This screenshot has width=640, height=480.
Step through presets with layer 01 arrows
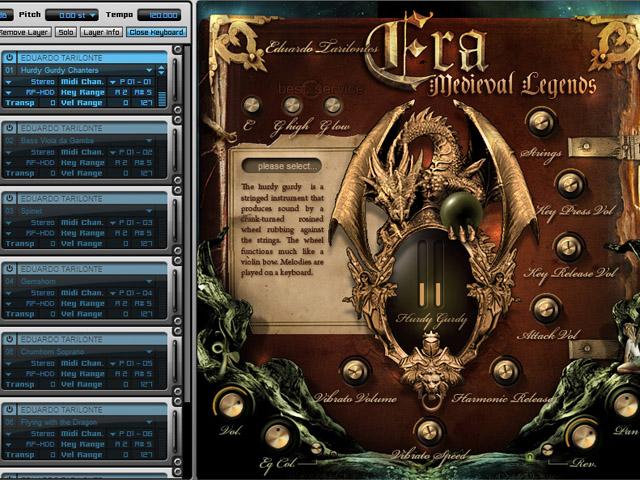click(161, 70)
